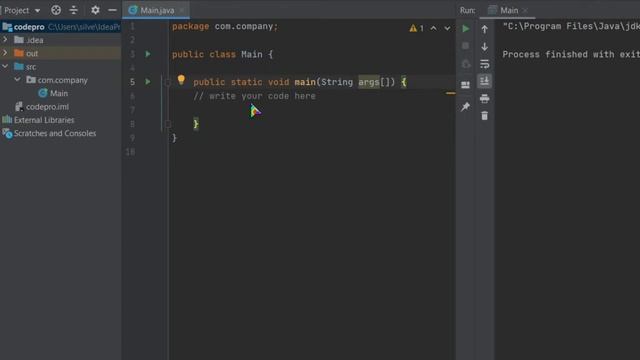Collapse the src folder

click(5, 66)
